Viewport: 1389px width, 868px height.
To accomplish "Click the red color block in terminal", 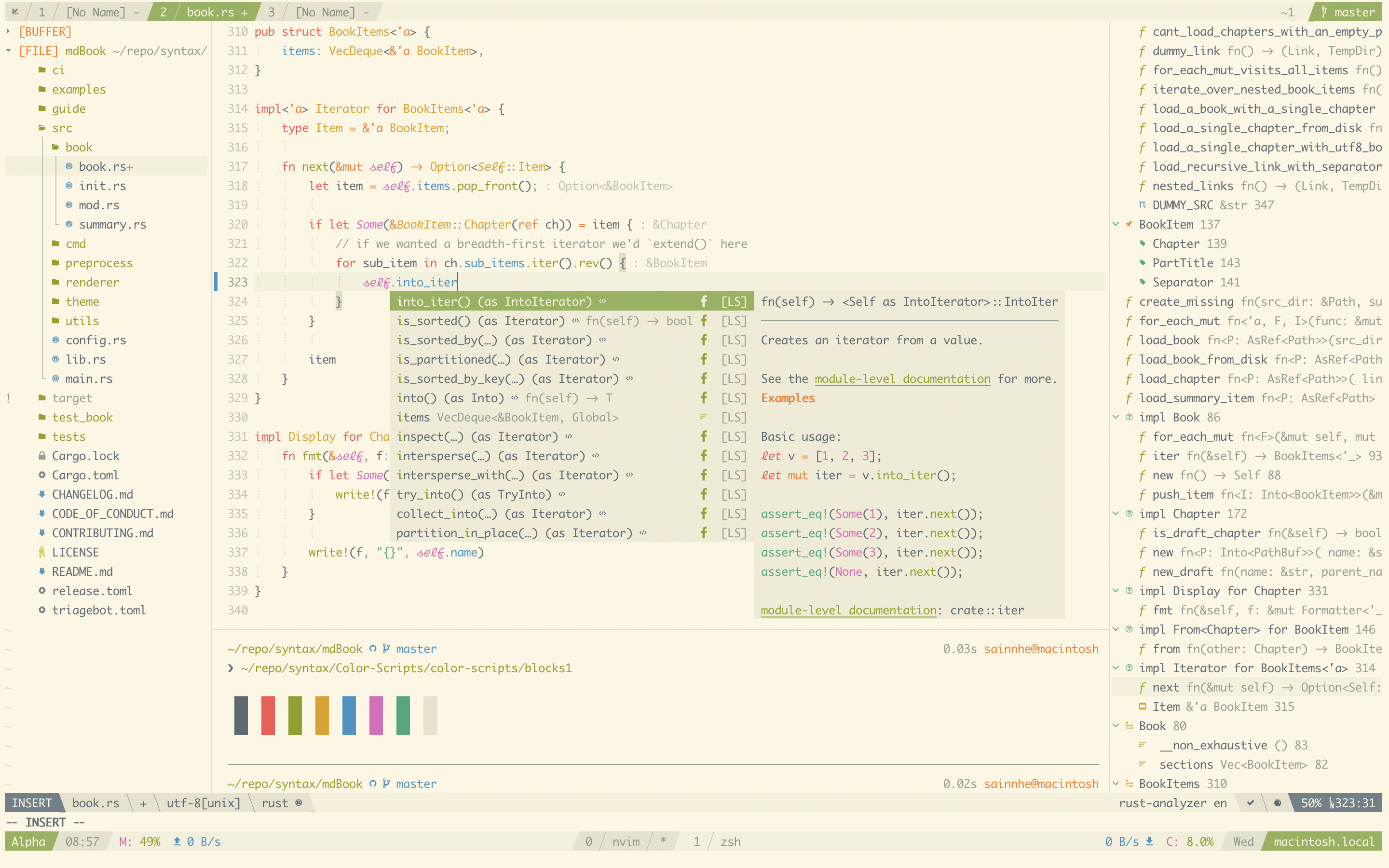I will click(268, 715).
